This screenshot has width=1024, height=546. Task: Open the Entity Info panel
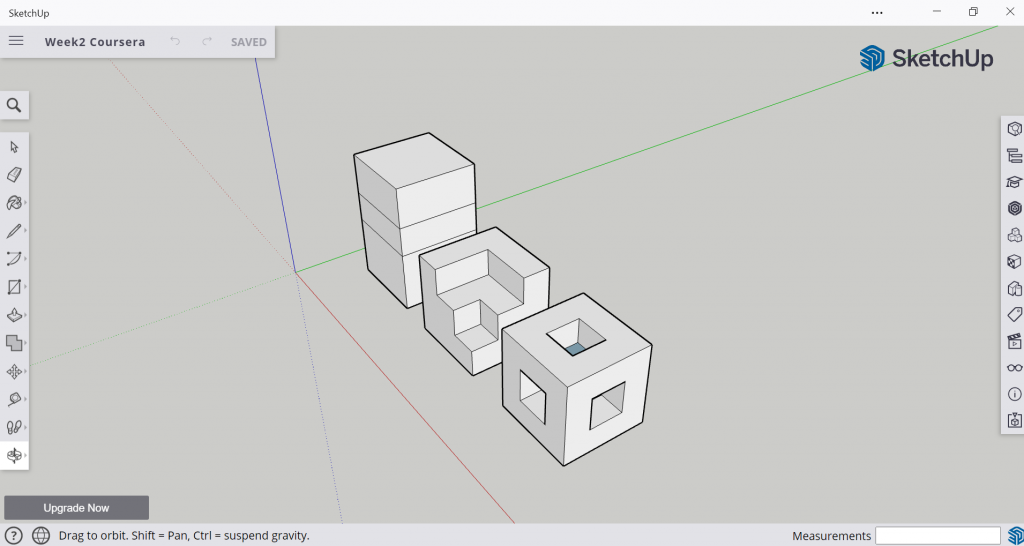1014,129
